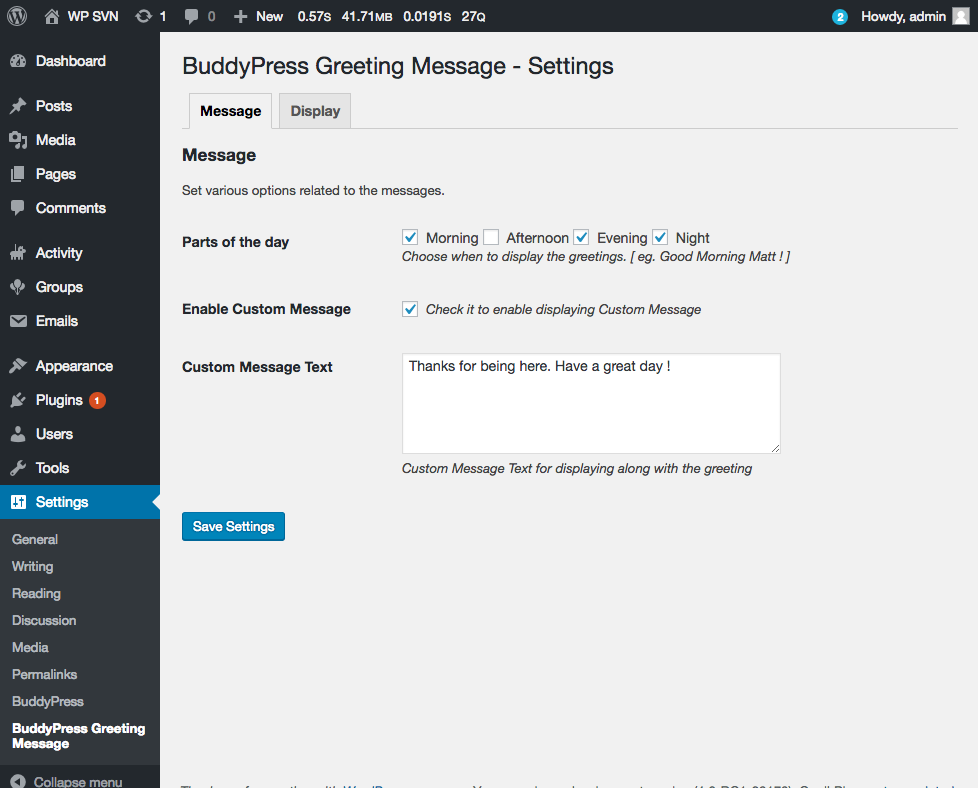Open Permalinks settings submenu
Image resolution: width=978 pixels, height=788 pixels.
(44, 674)
